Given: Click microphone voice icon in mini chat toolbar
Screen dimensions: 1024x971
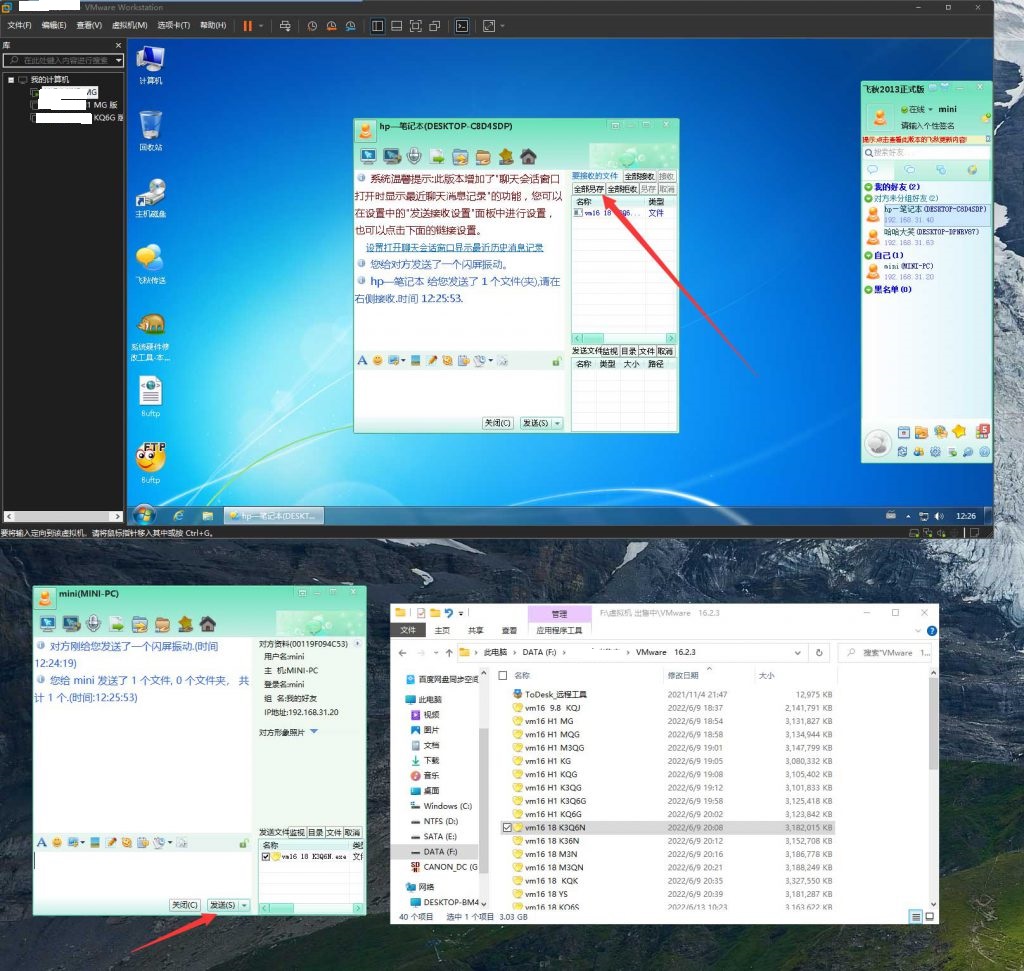Looking at the screenshot, I should (94, 624).
